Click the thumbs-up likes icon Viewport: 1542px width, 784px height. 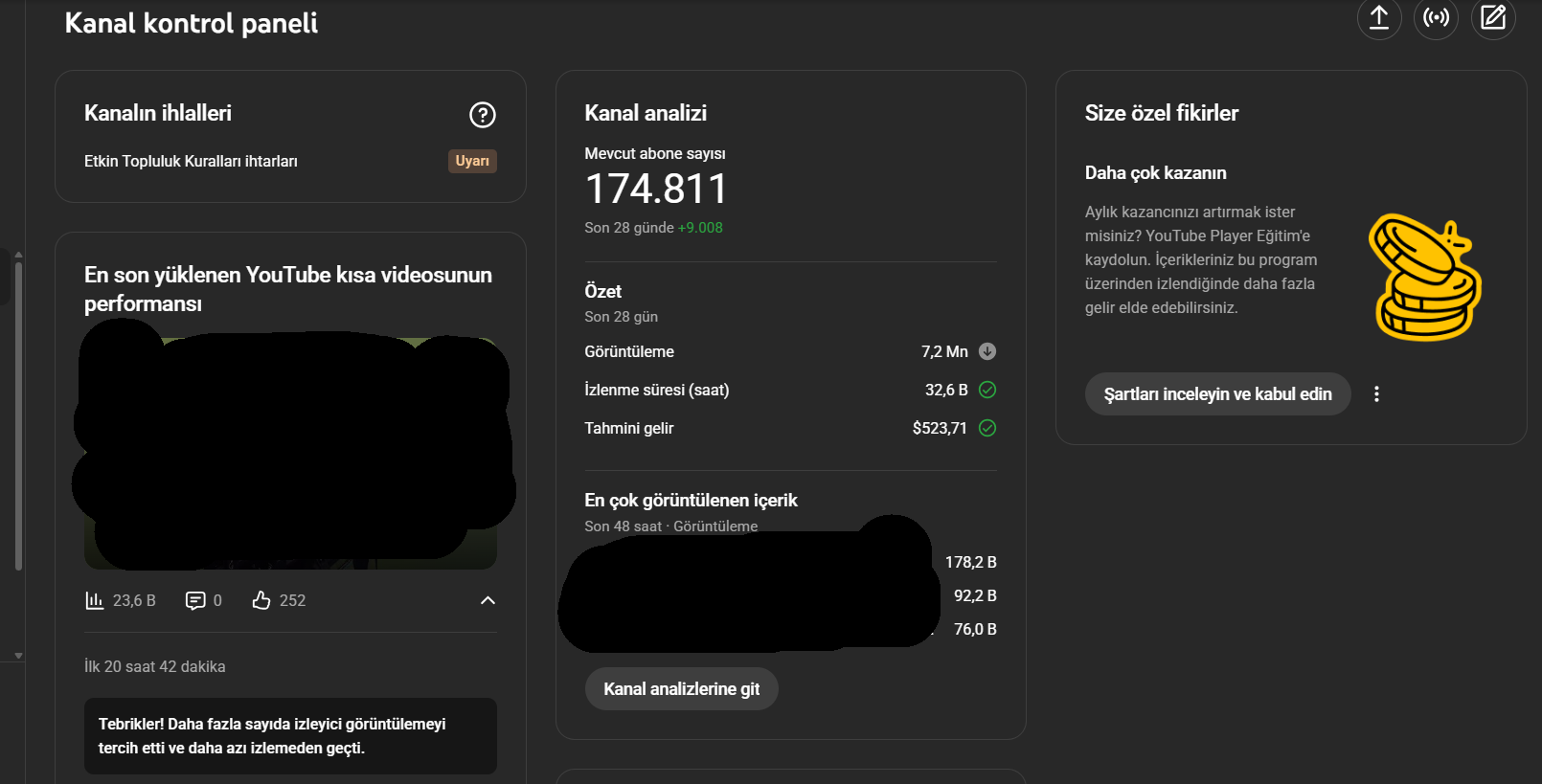click(261, 600)
